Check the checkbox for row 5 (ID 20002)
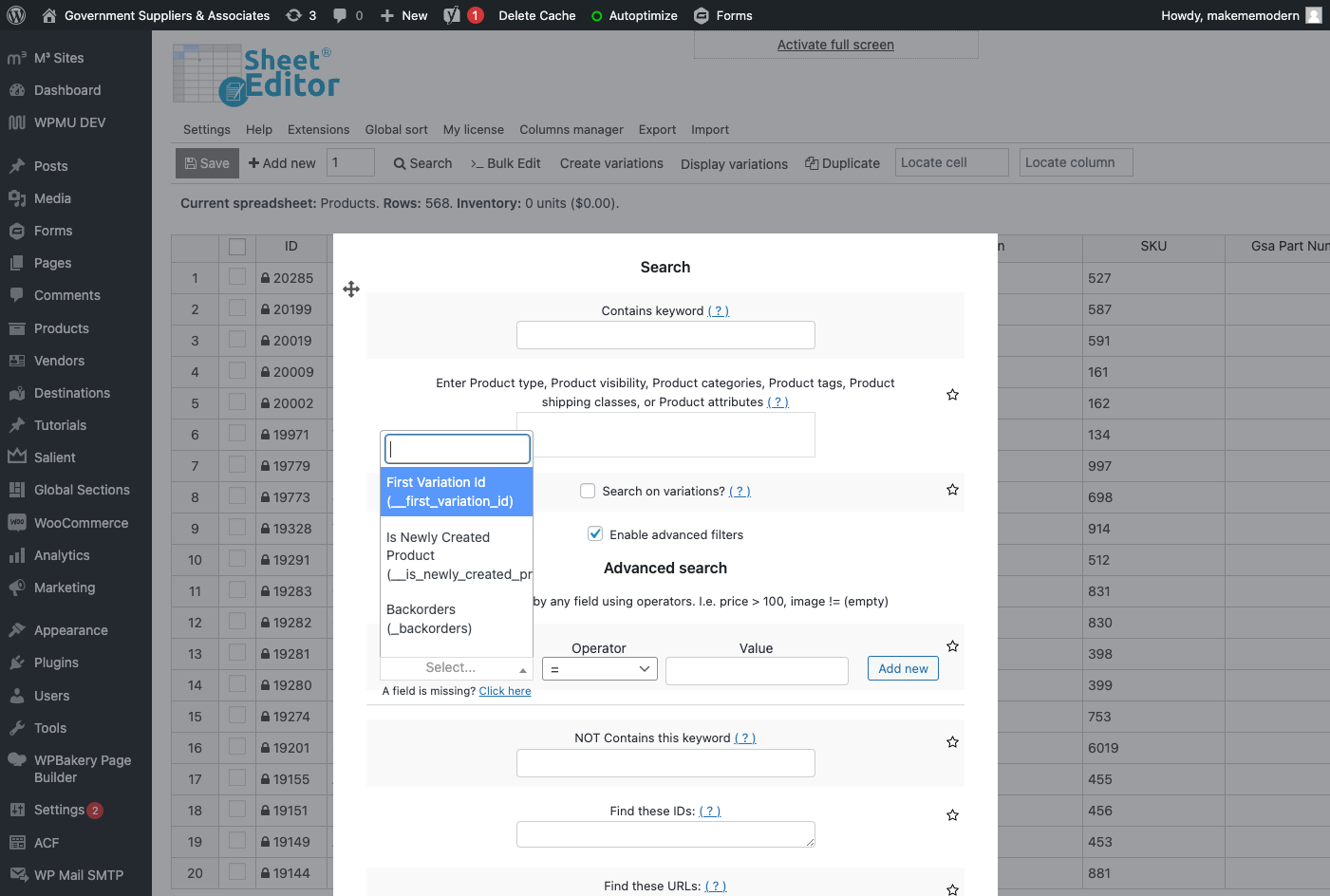1330x896 pixels. click(x=237, y=402)
